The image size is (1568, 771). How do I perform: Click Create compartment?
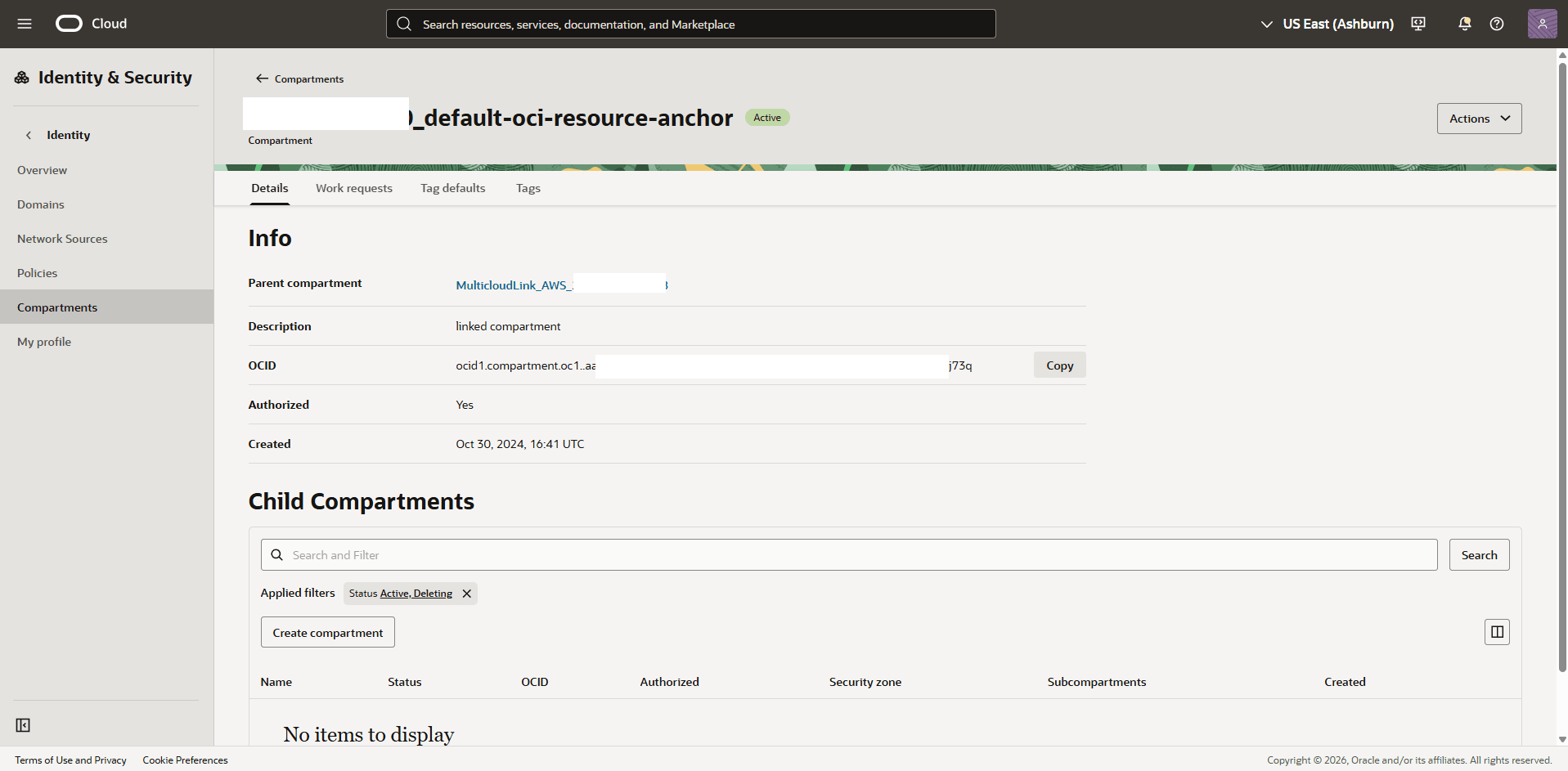[328, 632]
